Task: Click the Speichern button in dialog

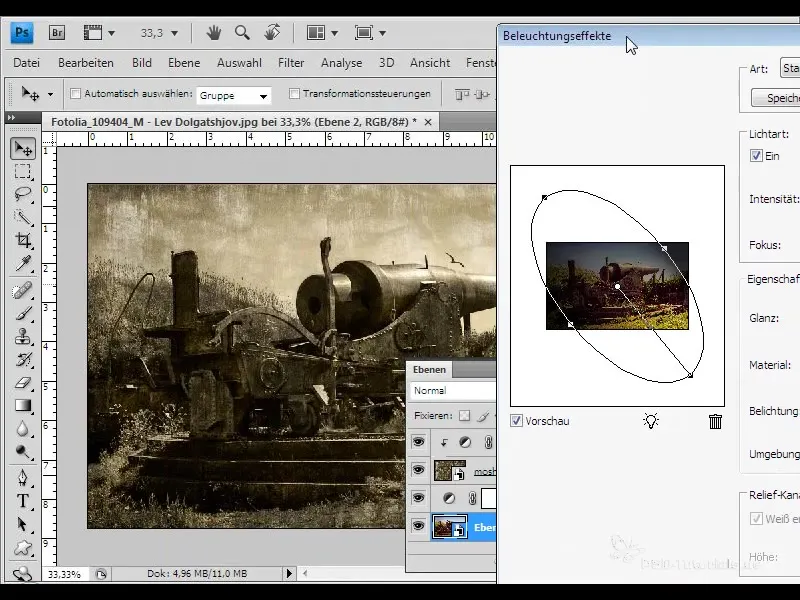Action: tap(776, 98)
